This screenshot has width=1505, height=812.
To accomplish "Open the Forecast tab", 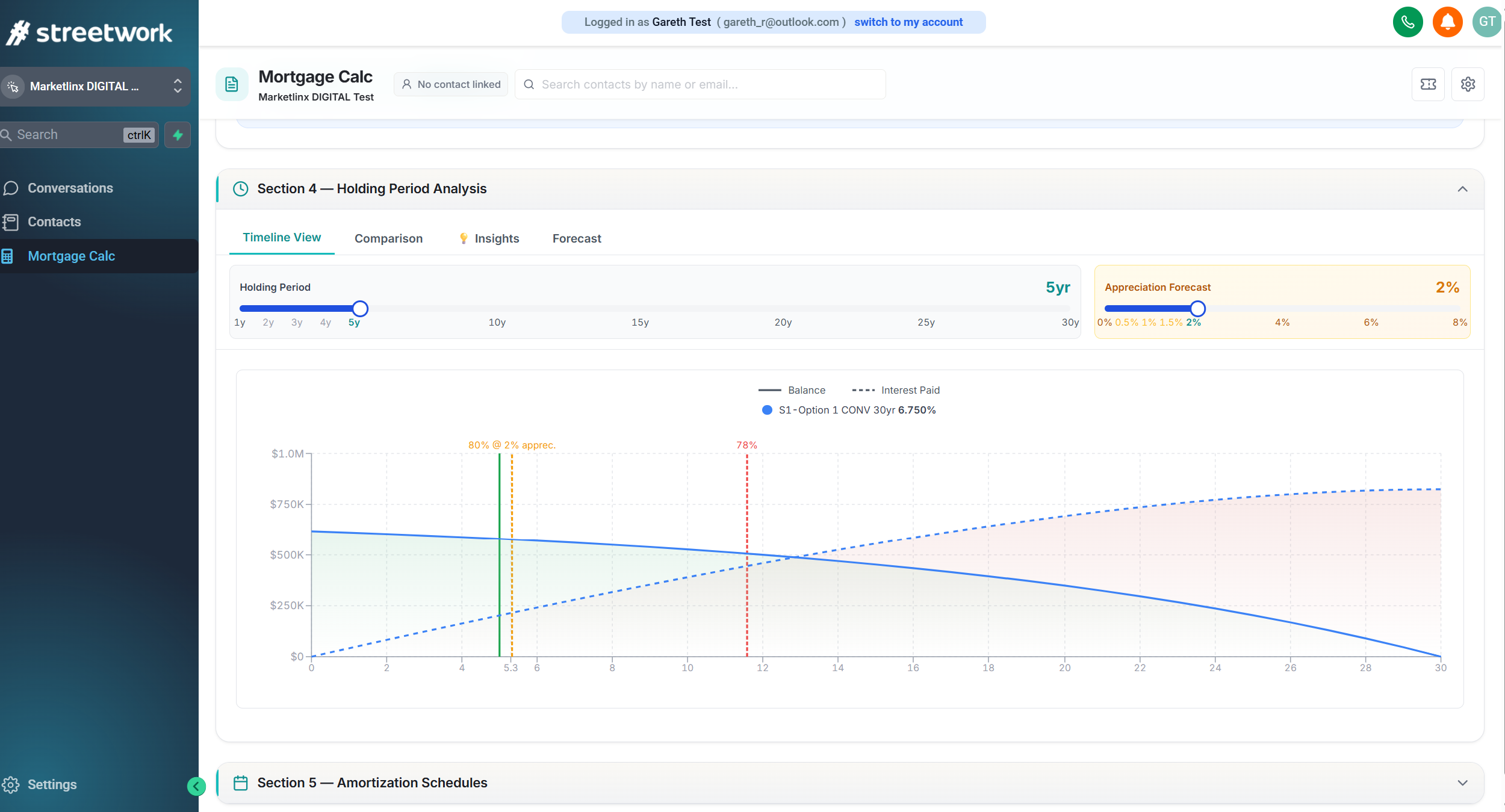I will (x=577, y=238).
